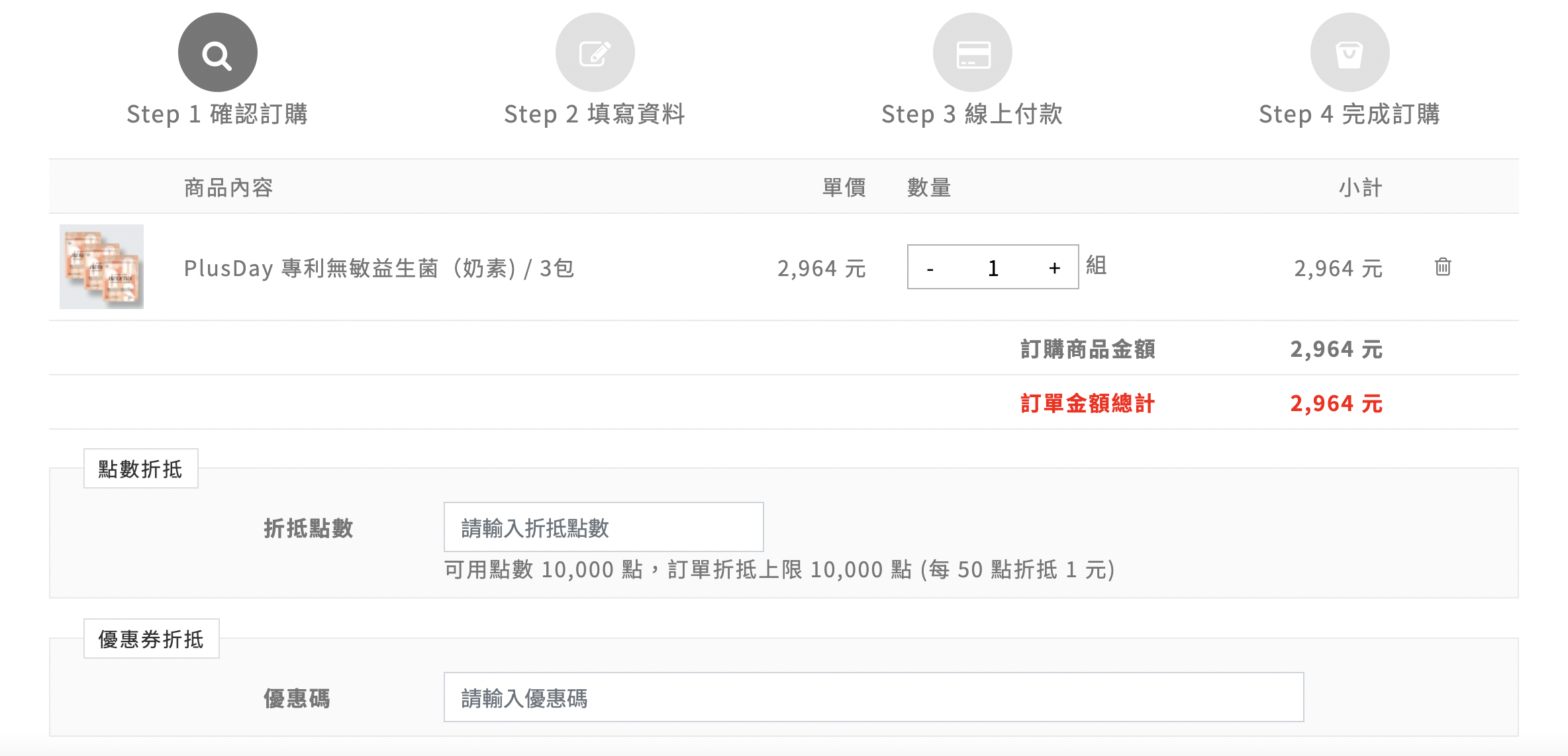Click the Step 2 填寫資料 label
Screen dimensions: 1568x756
(595, 114)
